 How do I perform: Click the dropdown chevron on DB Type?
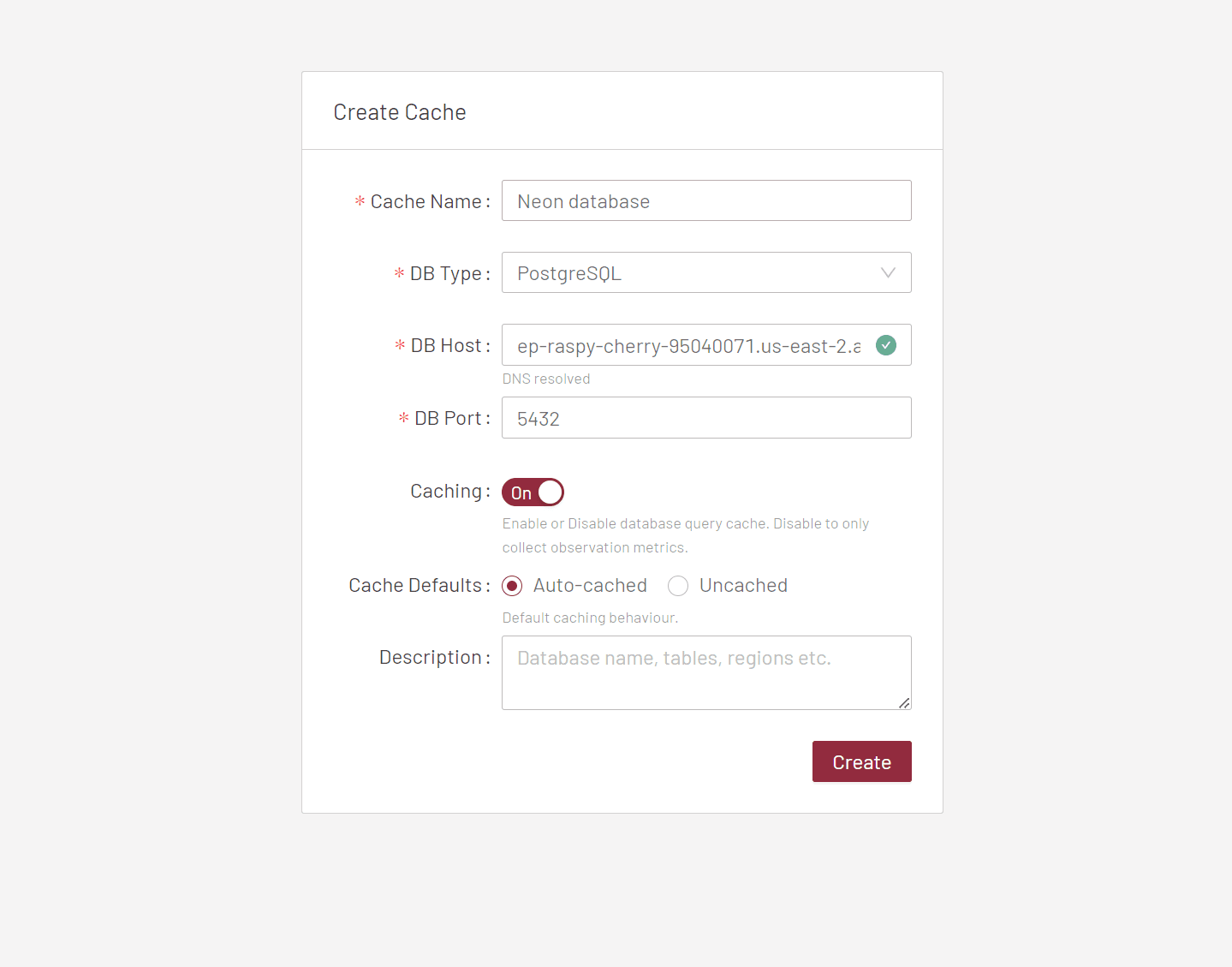(x=887, y=272)
